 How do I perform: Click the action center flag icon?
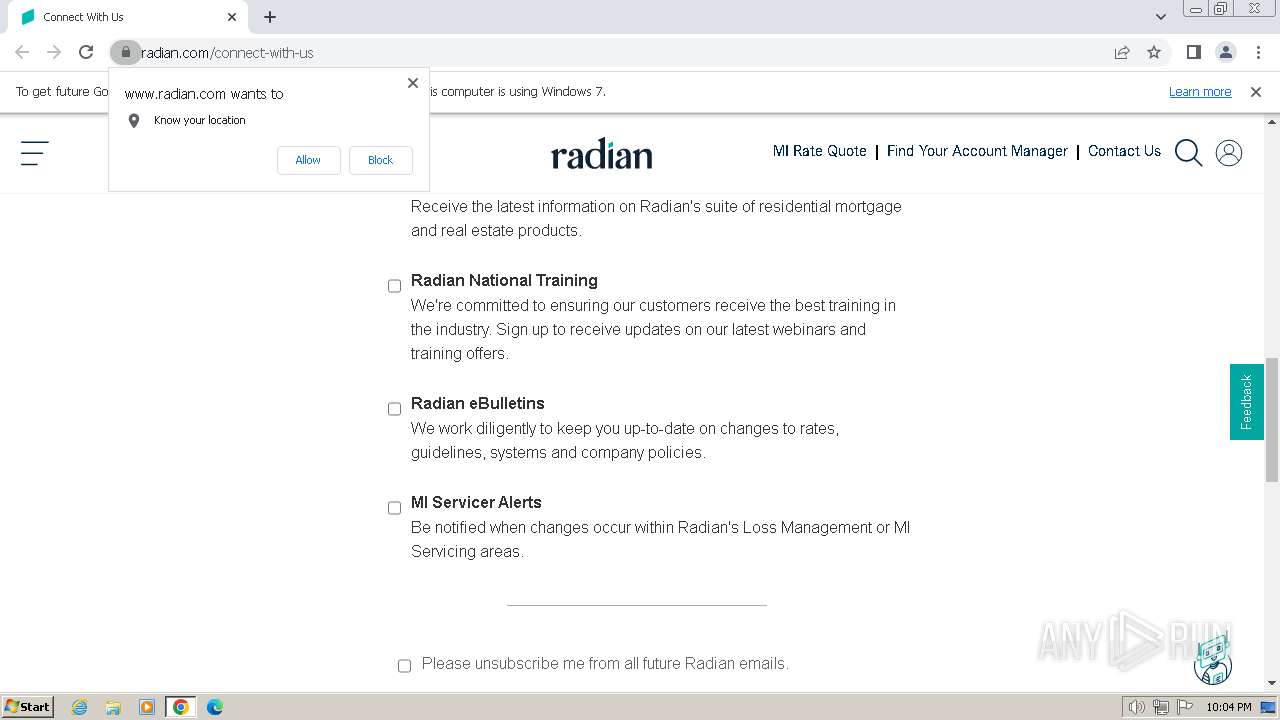pyautogui.click(x=1184, y=707)
